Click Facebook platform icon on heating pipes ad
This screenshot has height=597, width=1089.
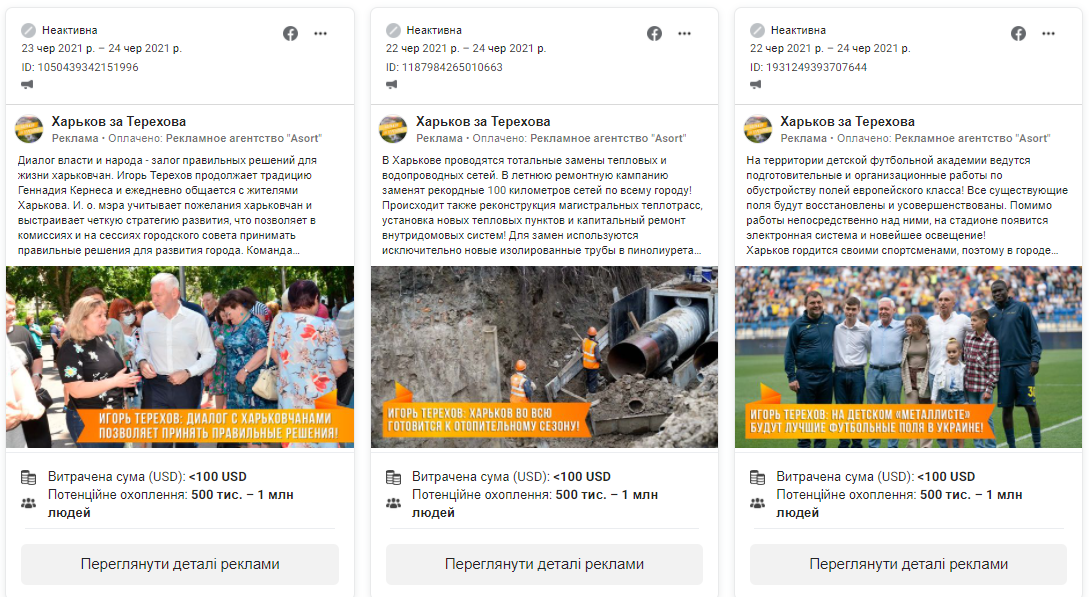point(655,33)
